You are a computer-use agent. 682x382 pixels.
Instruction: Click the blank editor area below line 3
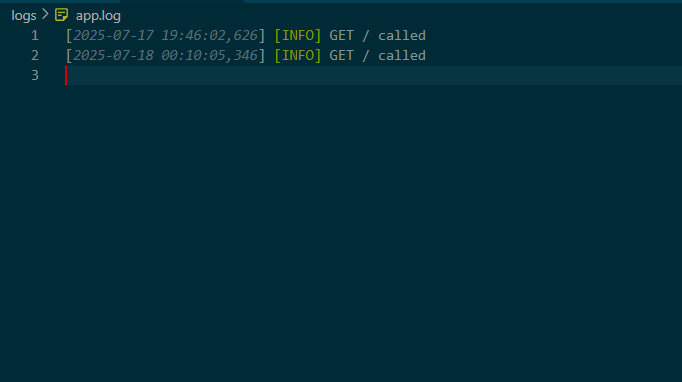341,234
